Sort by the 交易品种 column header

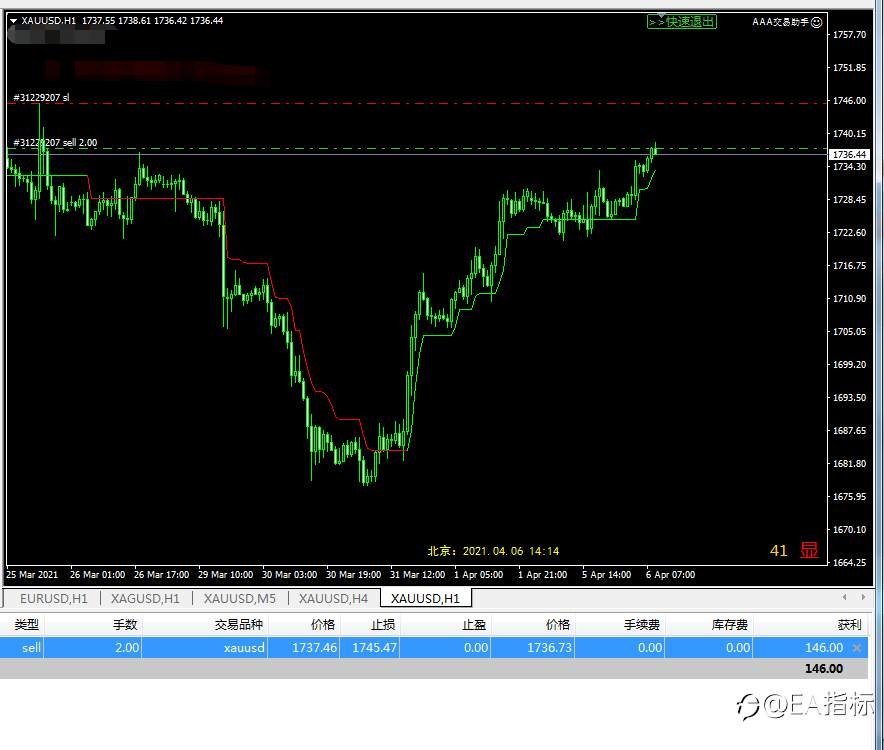click(x=238, y=624)
